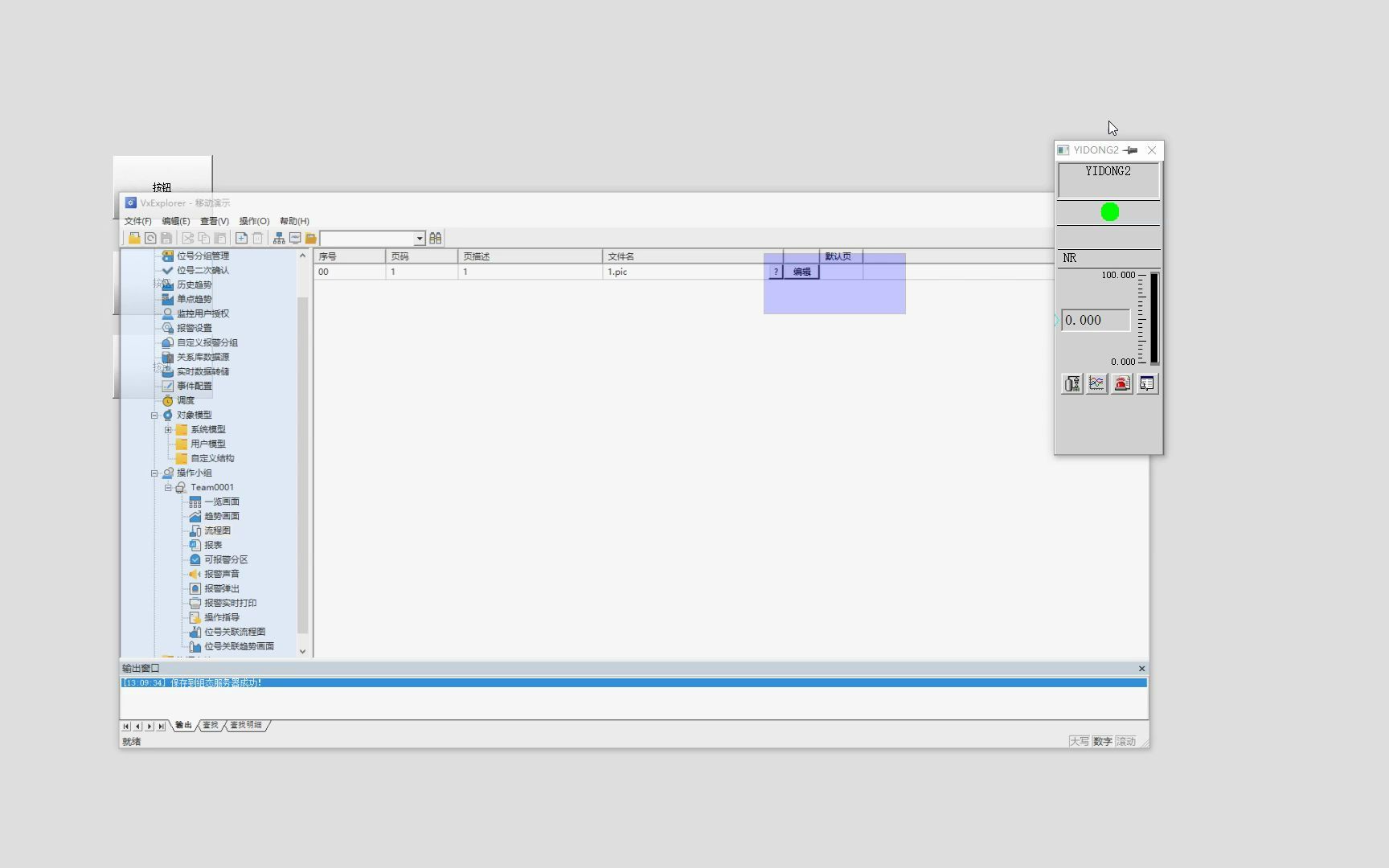Click the last-tab scroll arrow in output panel
Image resolution: width=1389 pixels, height=868 pixels.
[x=162, y=726]
